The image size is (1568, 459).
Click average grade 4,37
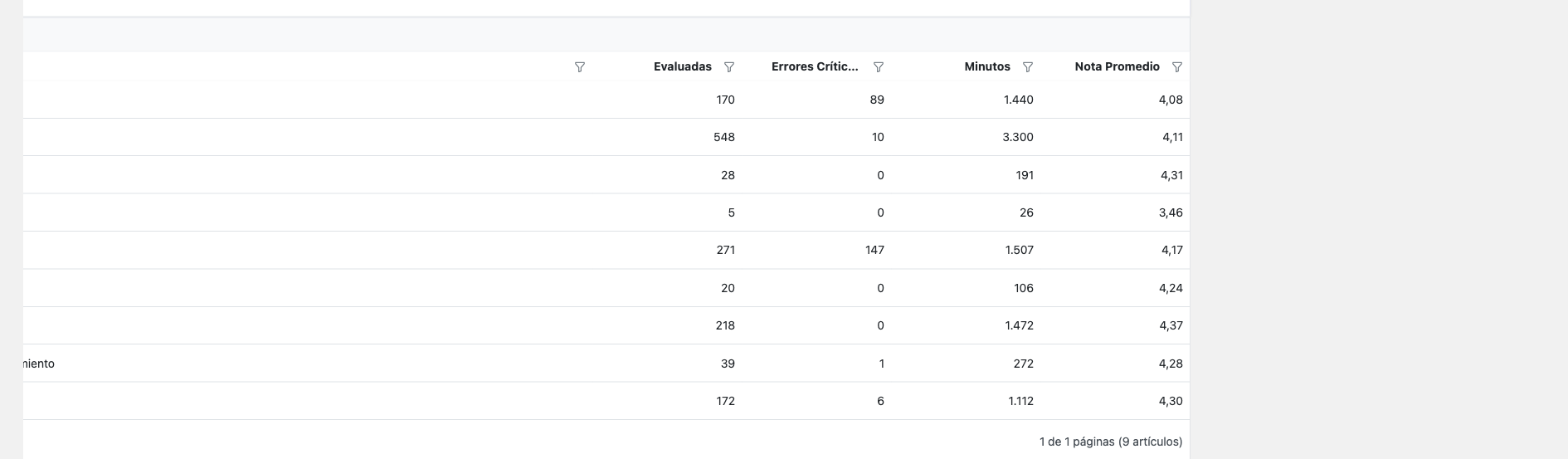[1171, 325]
